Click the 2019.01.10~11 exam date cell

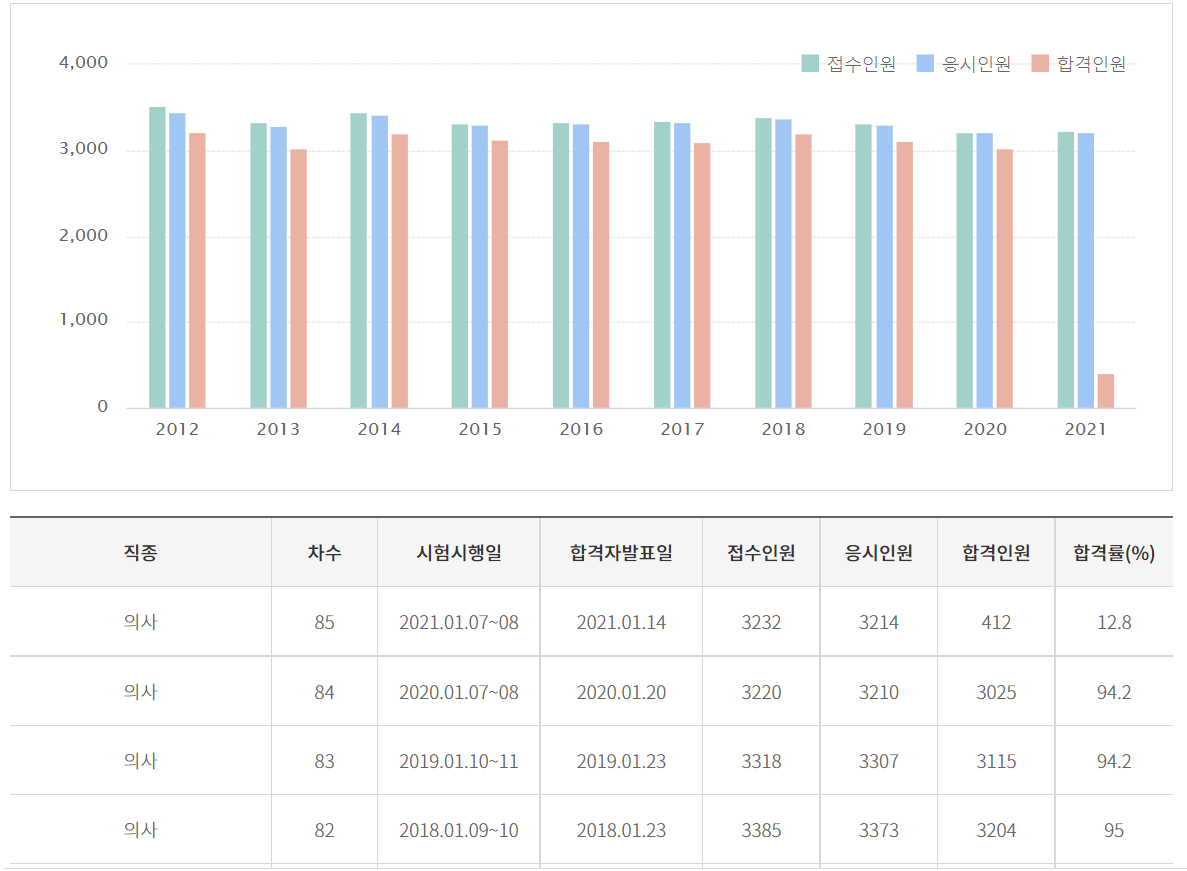pos(459,761)
